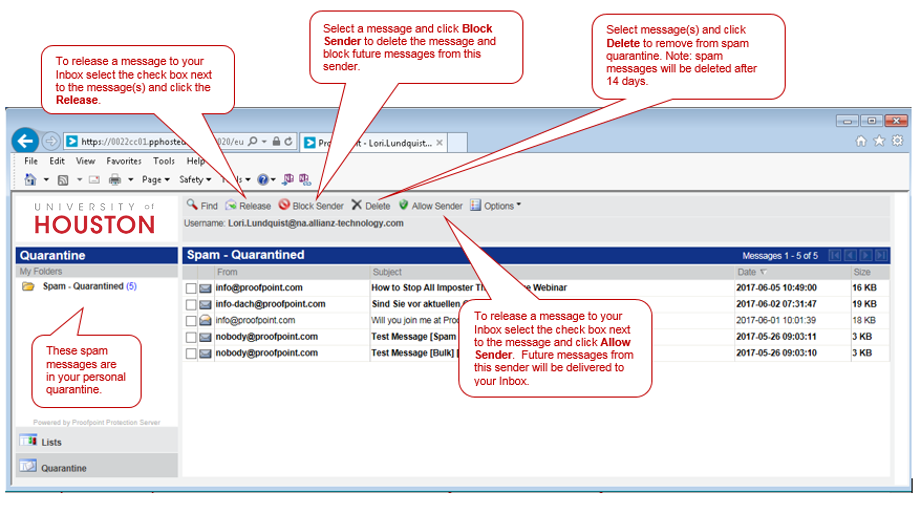Check the box for How to Stop All Imposter message

191,289
